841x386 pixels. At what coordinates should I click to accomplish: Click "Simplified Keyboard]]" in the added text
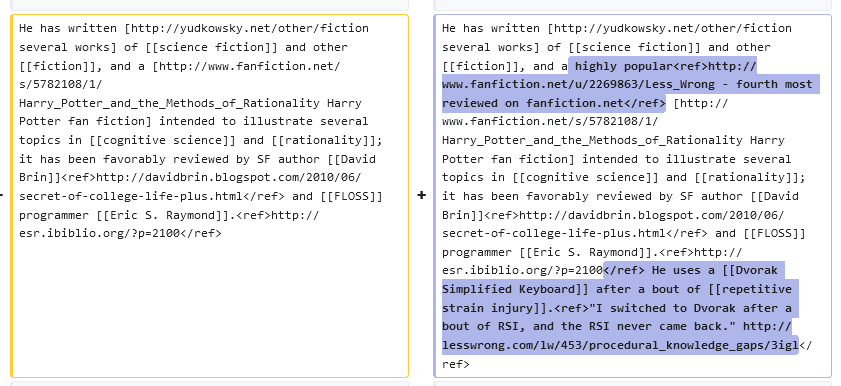[515, 290]
